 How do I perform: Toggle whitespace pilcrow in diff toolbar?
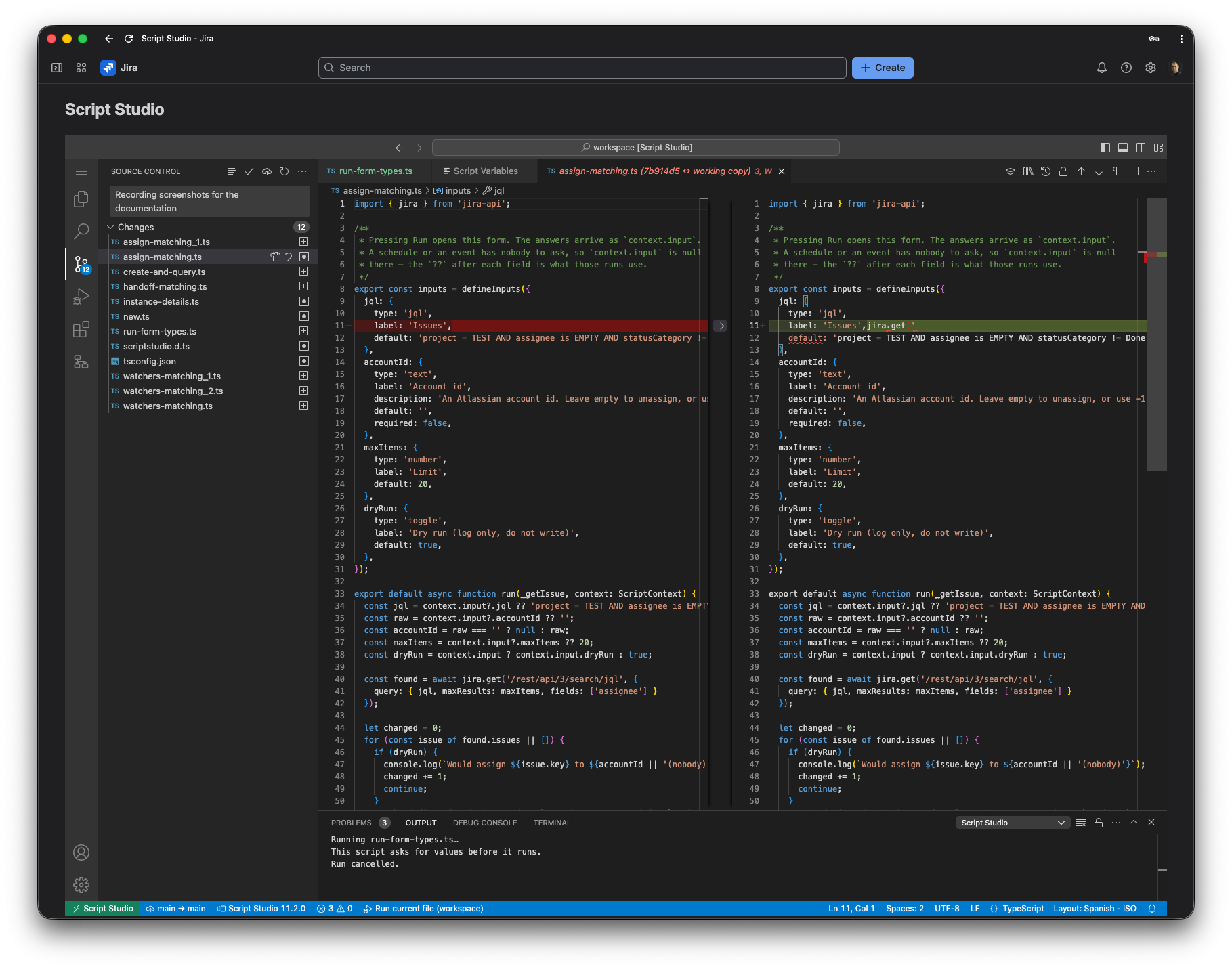click(1116, 171)
